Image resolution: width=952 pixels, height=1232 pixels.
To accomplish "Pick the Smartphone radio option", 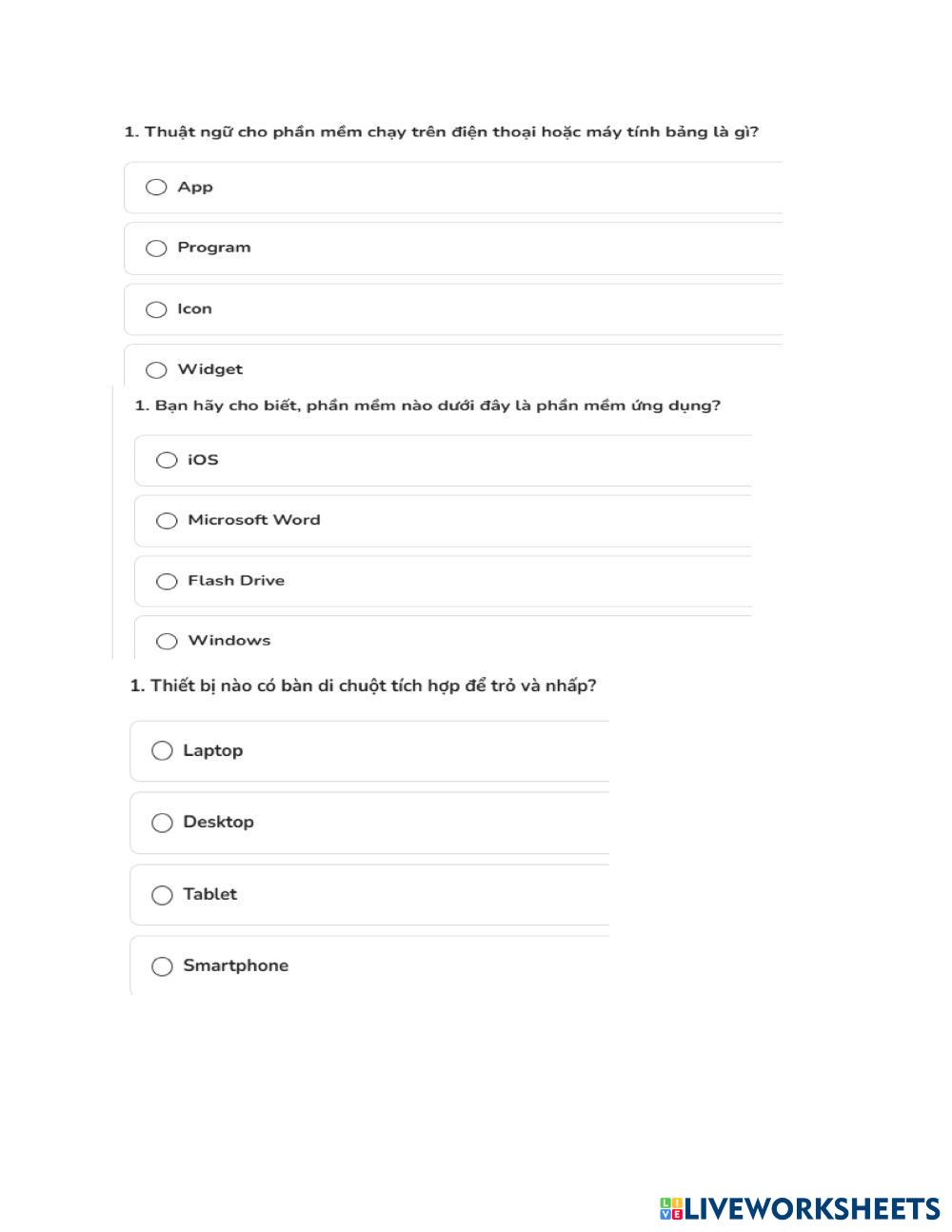I will [162, 966].
